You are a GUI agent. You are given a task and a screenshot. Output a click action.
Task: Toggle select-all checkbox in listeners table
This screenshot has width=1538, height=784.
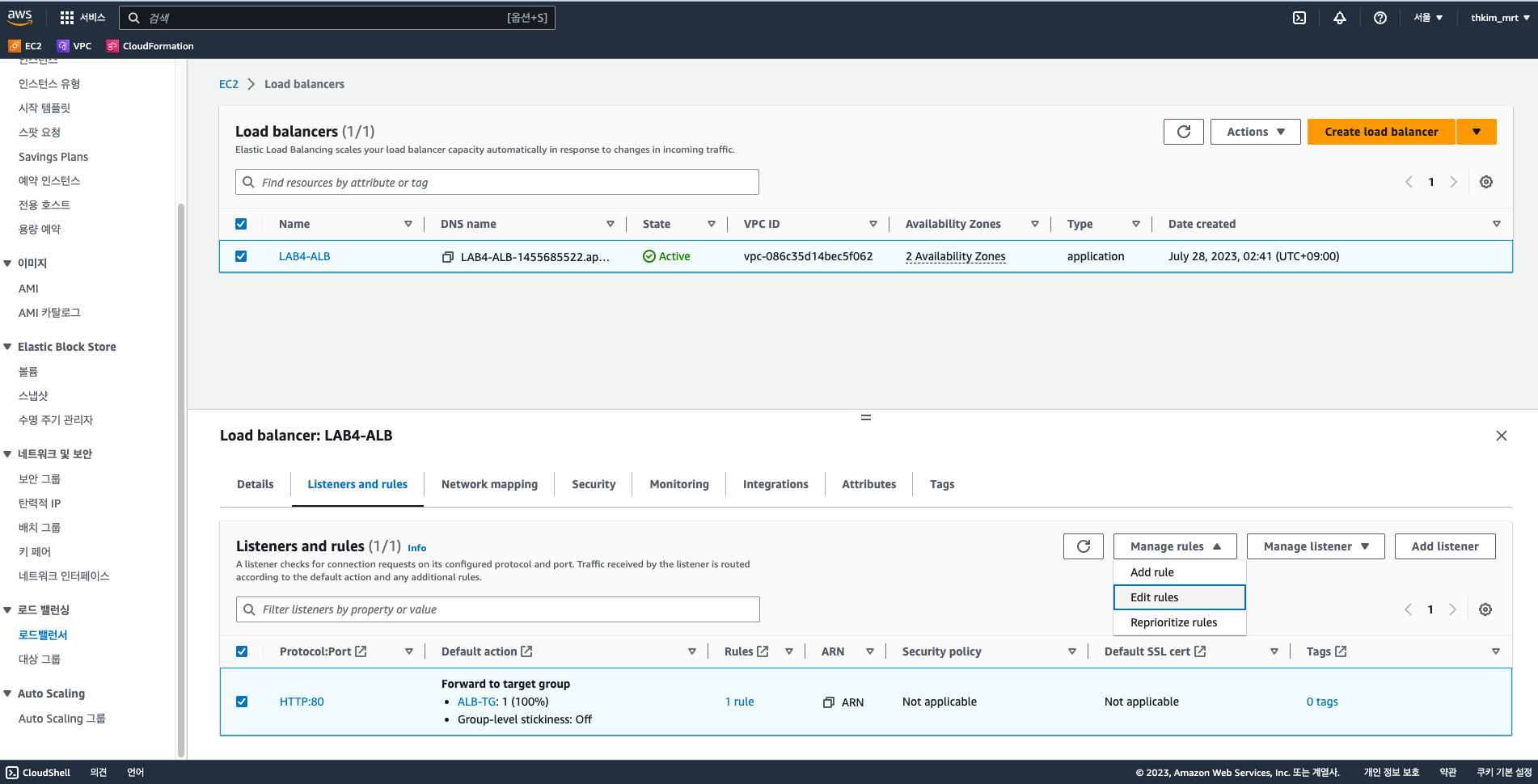click(x=242, y=651)
